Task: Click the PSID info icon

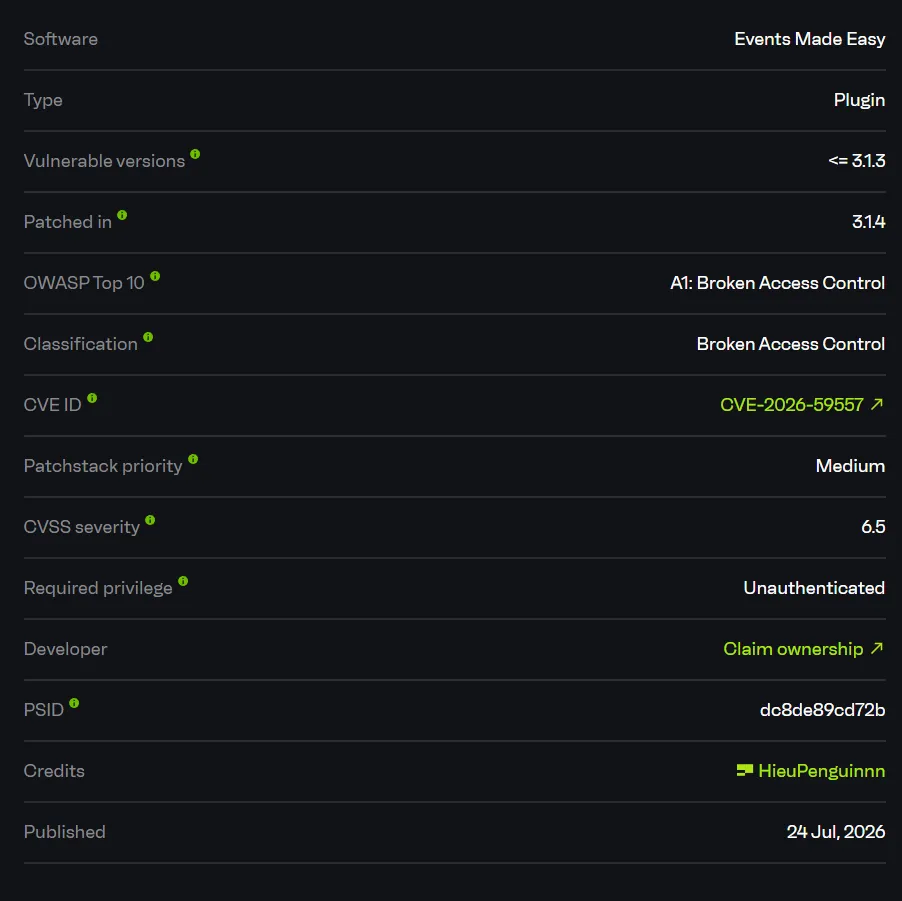Action: 74,703
